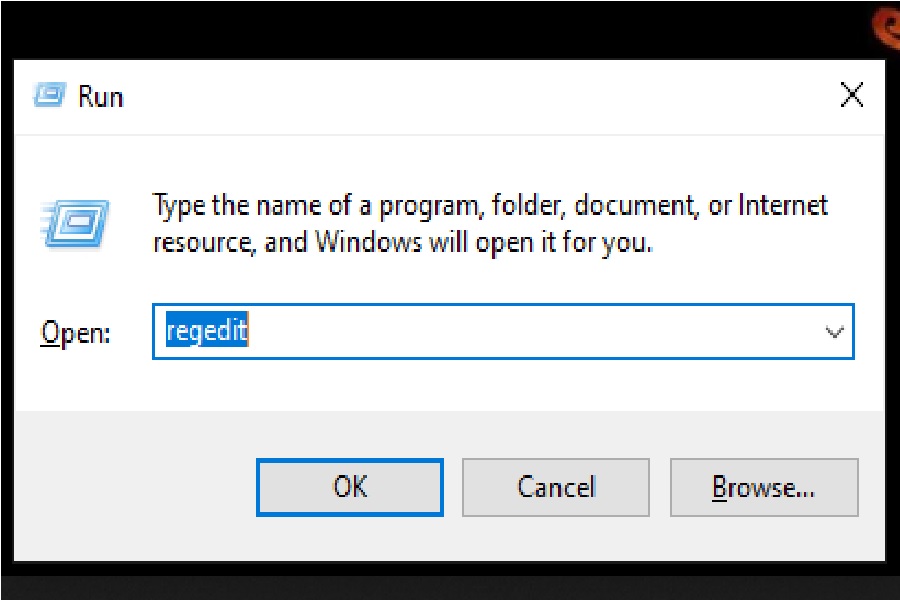Screen dimensions: 900x600
Task: Click the small Run icon in title bar
Action: (49, 96)
